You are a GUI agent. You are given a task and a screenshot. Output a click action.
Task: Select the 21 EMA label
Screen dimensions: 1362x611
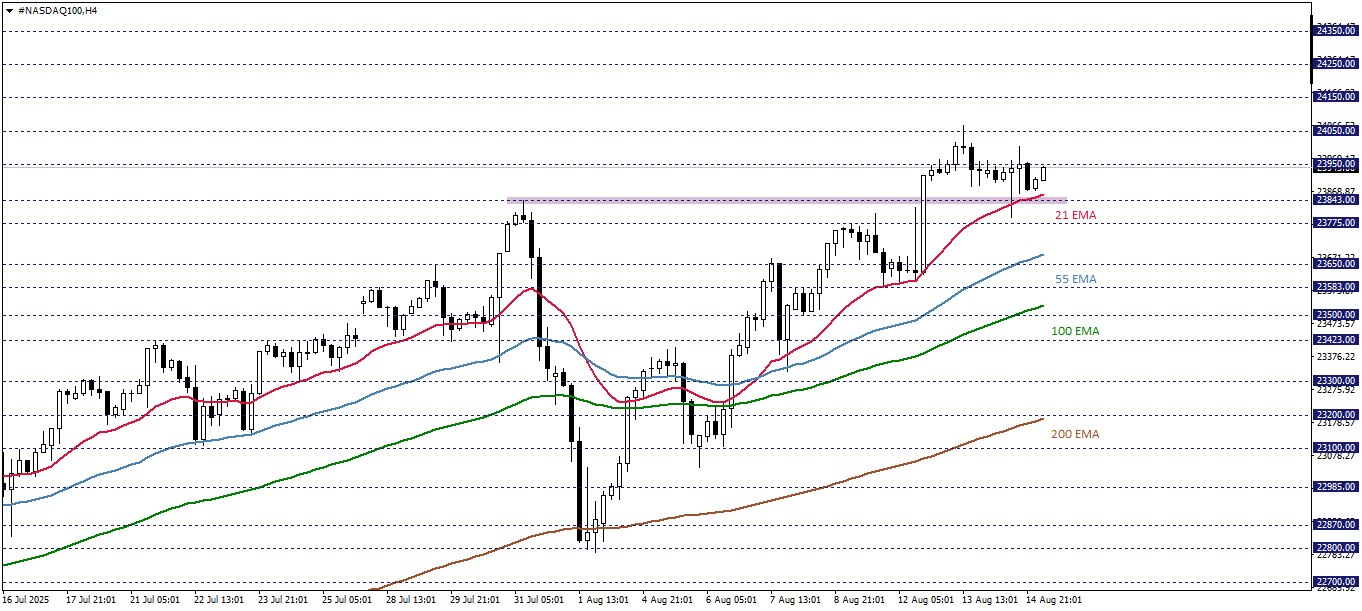point(1076,215)
